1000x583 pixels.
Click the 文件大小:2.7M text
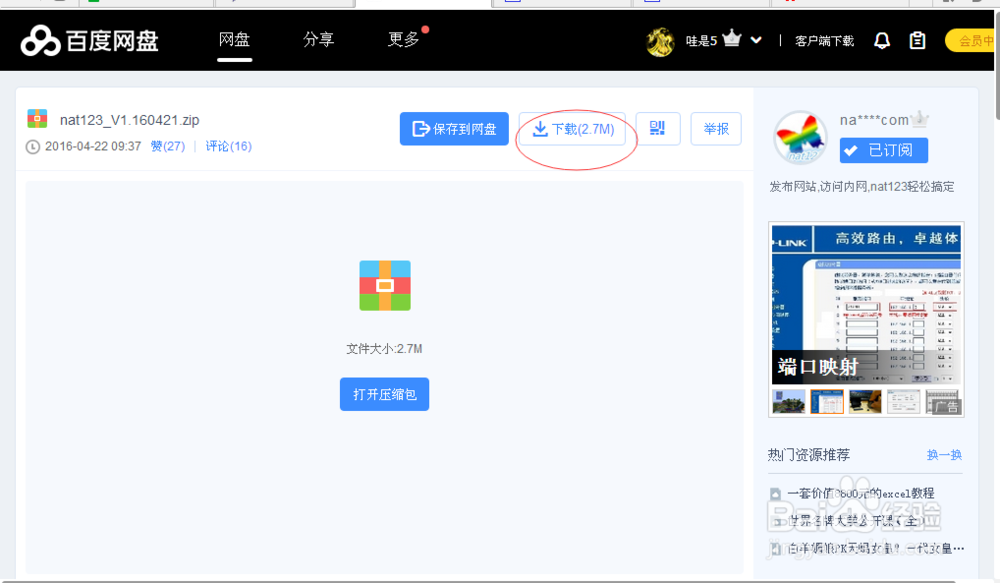pyautogui.click(x=384, y=349)
